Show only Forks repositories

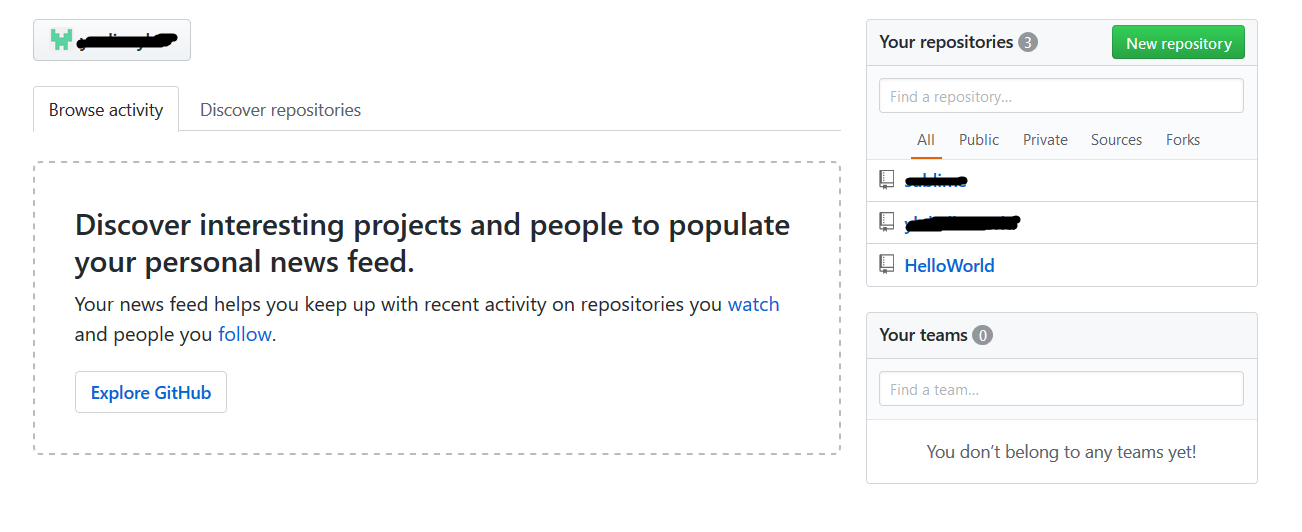1183,140
